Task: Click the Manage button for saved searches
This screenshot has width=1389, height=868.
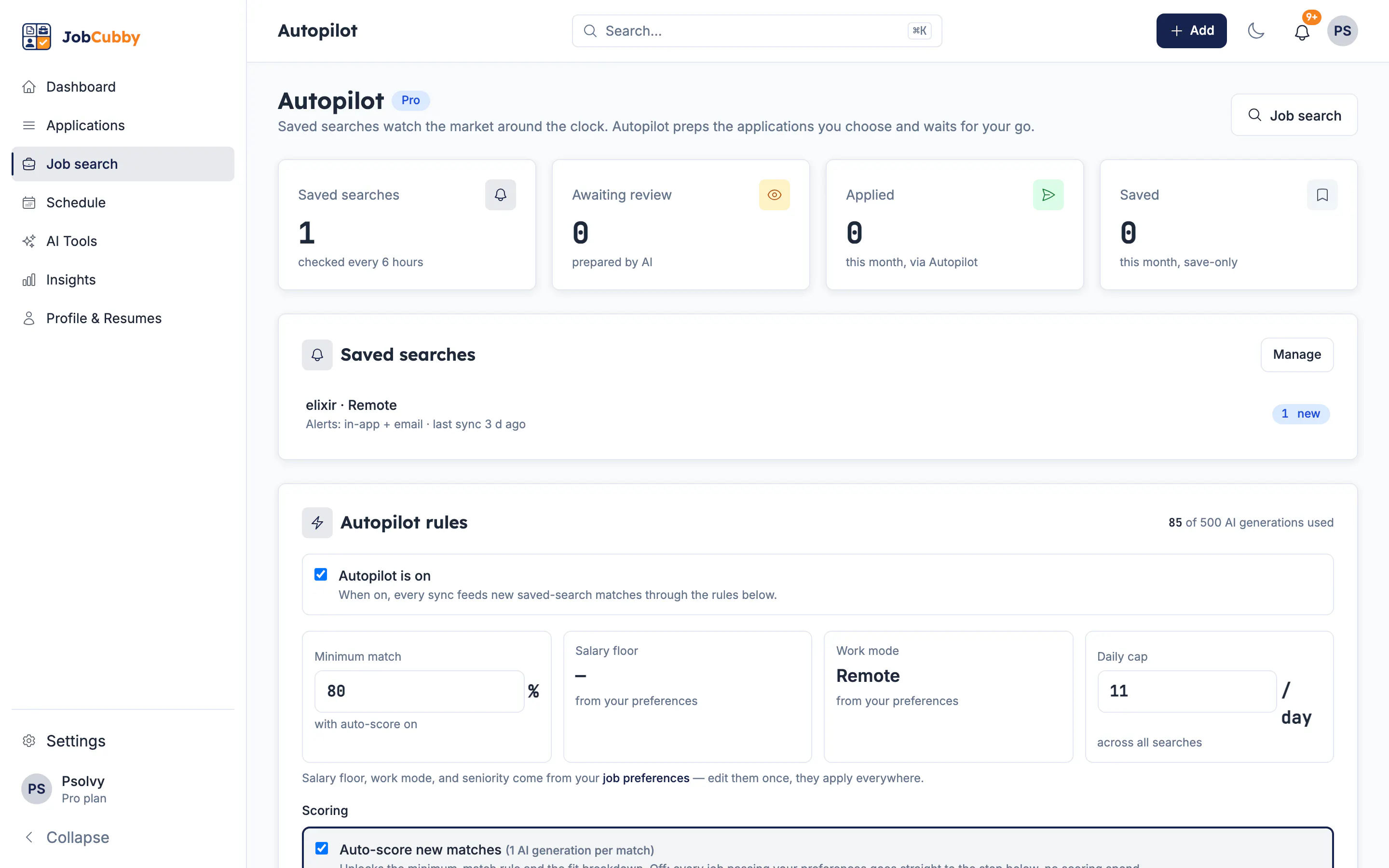Action: click(x=1296, y=355)
